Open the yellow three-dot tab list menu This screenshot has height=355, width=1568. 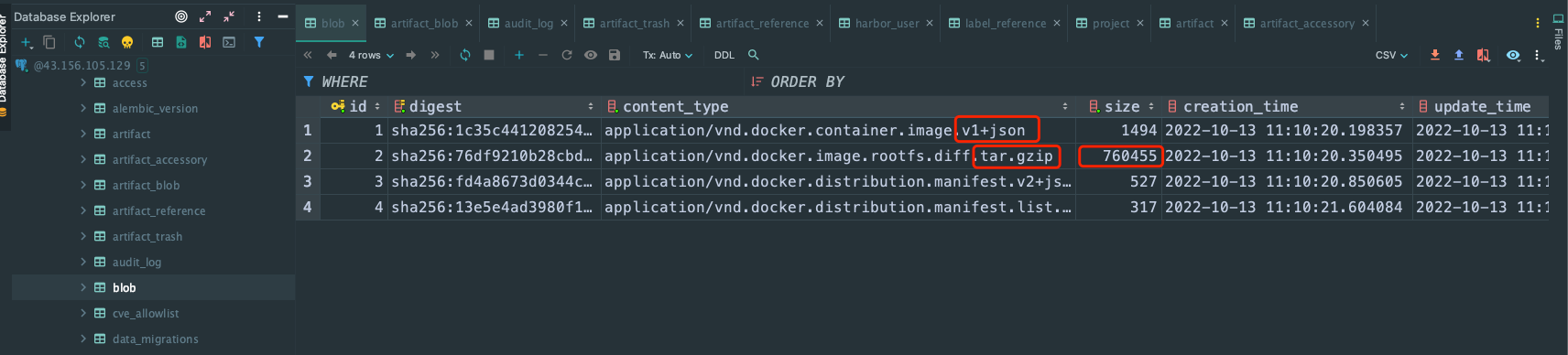point(1537,23)
